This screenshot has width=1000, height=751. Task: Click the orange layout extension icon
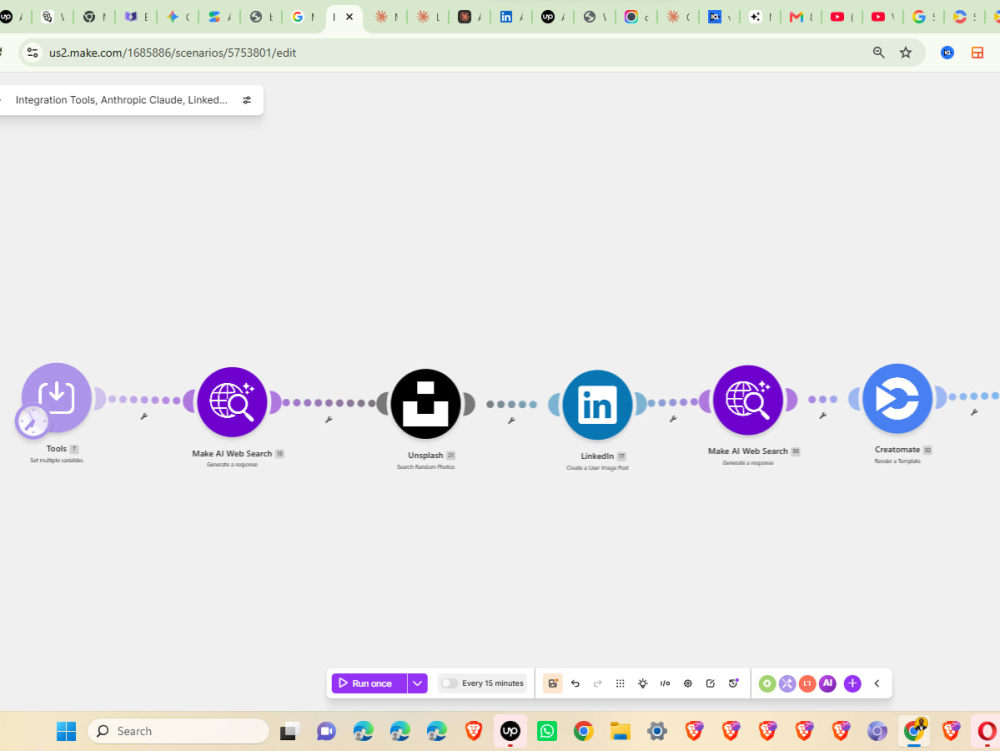click(x=977, y=53)
